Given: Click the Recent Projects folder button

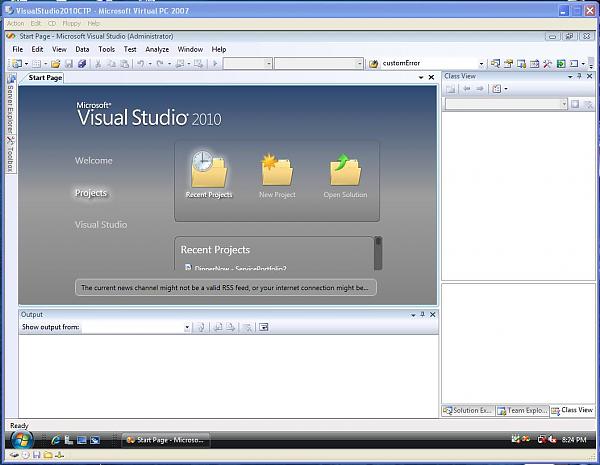Looking at the screenshot, I should click(209, 175).
